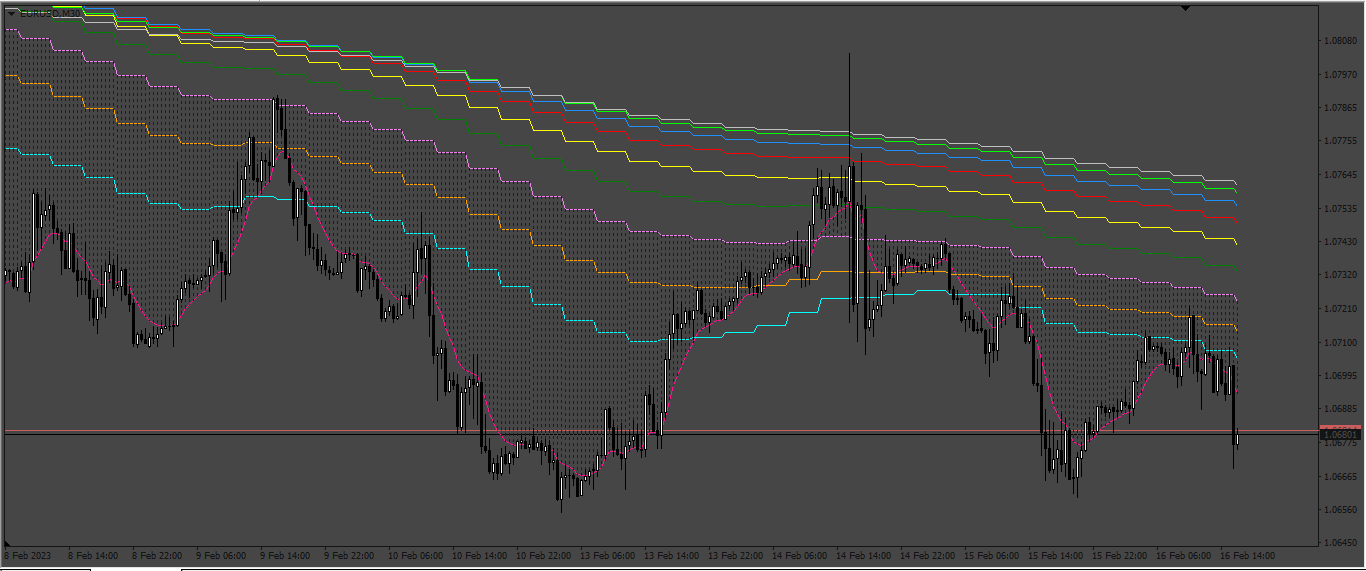Click the 1.06885 price scale label

pyautogui.click(x=1340, y=409)
